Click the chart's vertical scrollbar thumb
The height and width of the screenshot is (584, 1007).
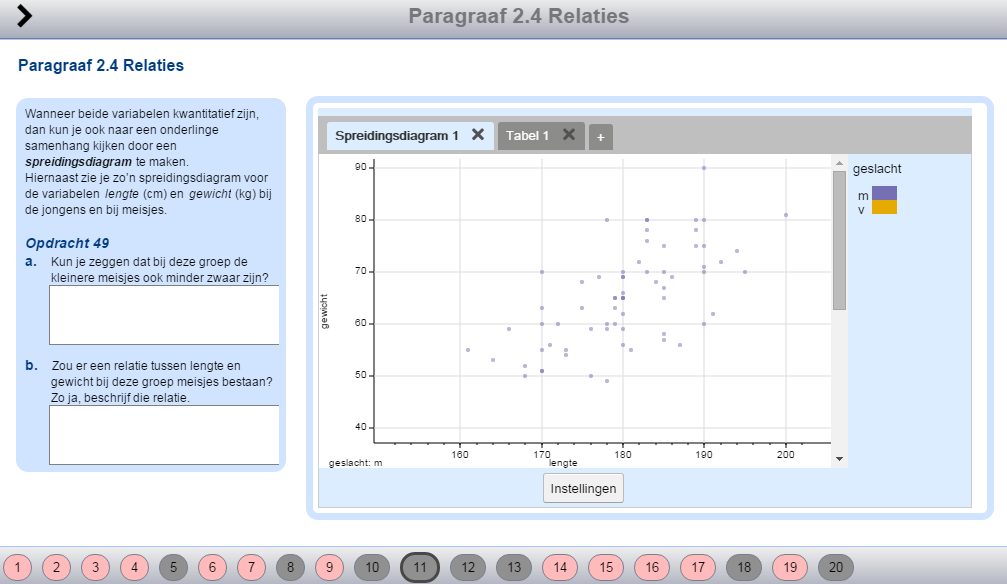click(x=839, y=240)
